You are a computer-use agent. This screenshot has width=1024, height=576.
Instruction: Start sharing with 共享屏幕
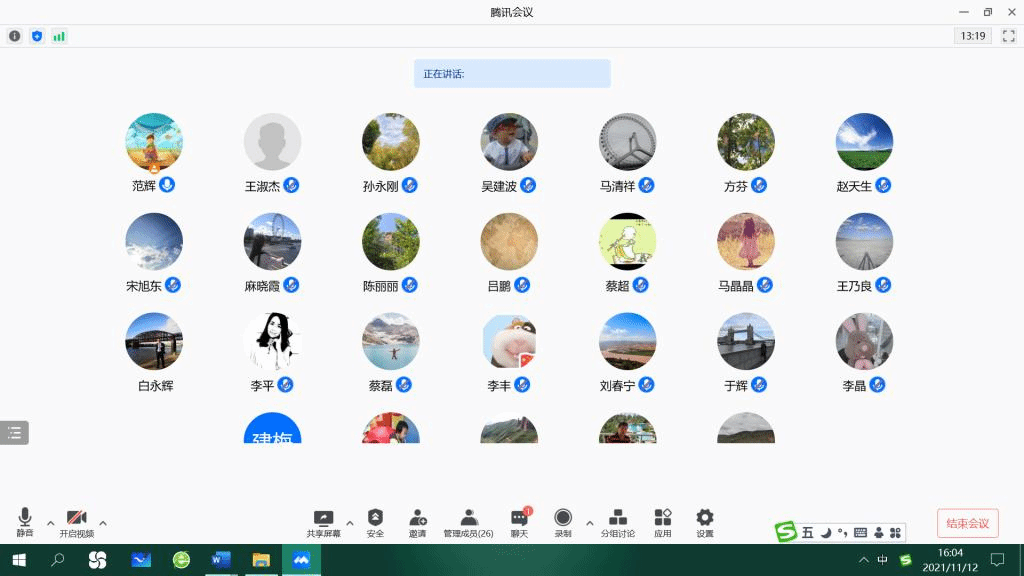[x=323, y=522]
